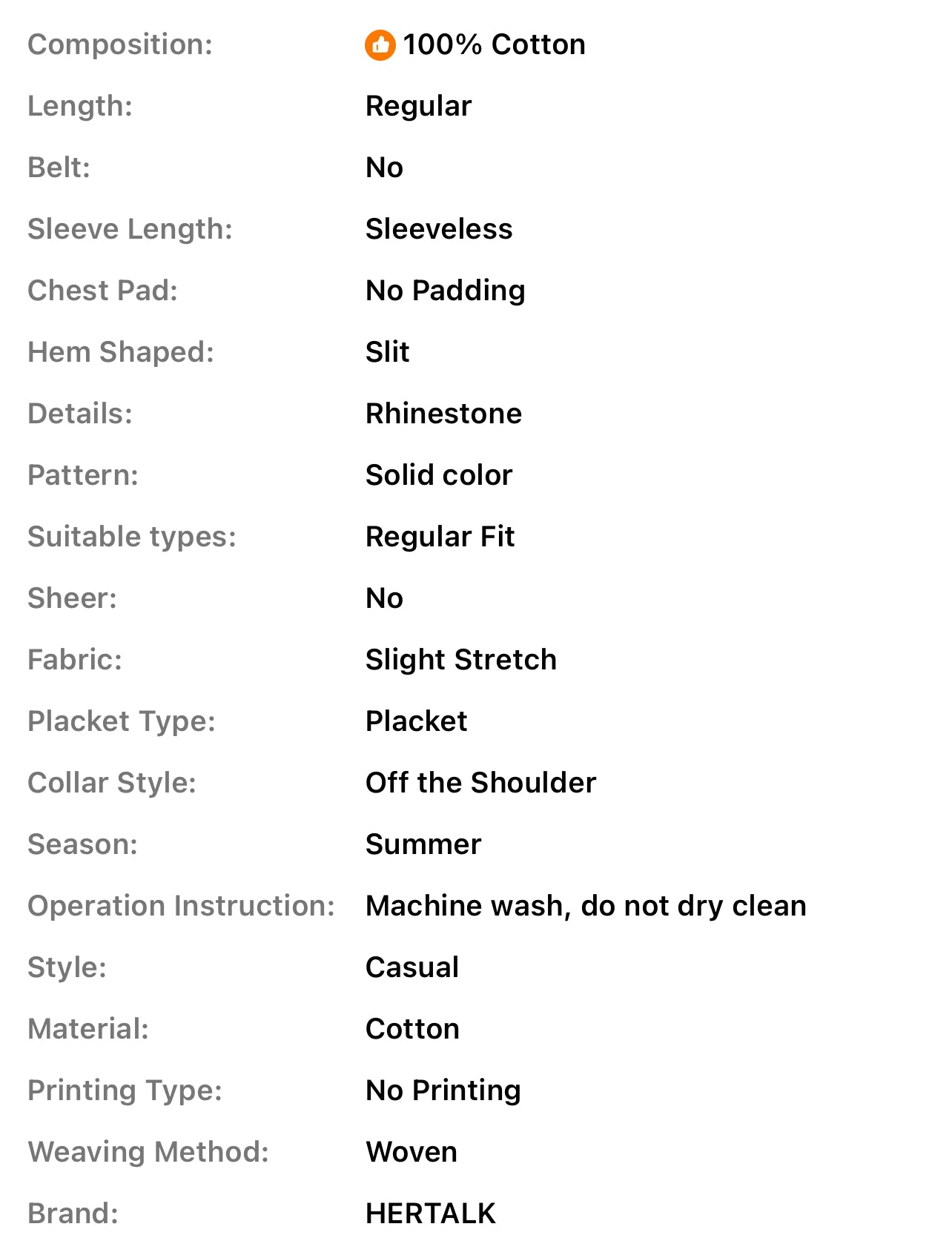Tap the "Sleeveless" sleeve length value

[439, 229]
